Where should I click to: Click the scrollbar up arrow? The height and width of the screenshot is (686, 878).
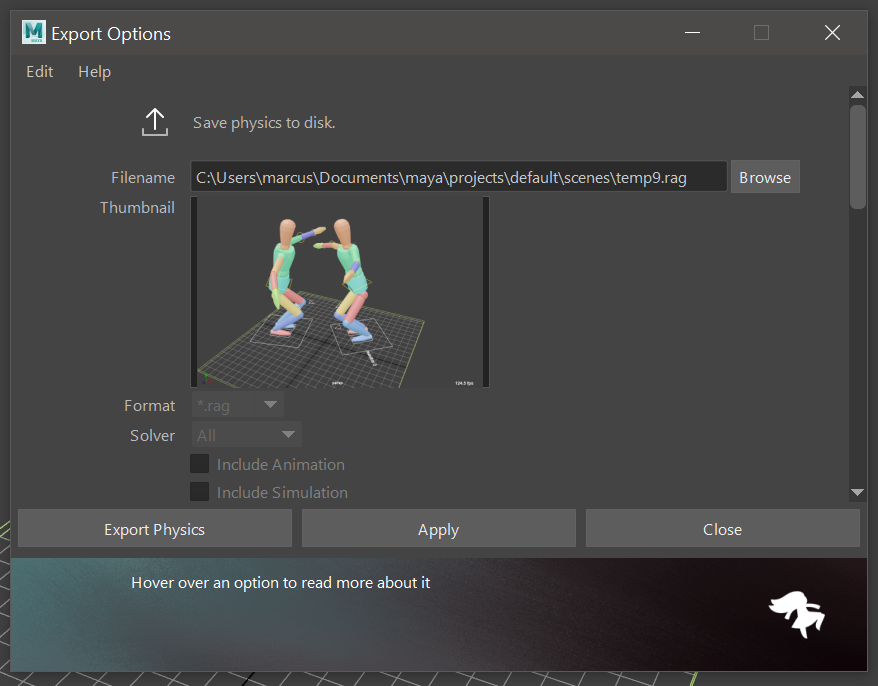(857, 94)
